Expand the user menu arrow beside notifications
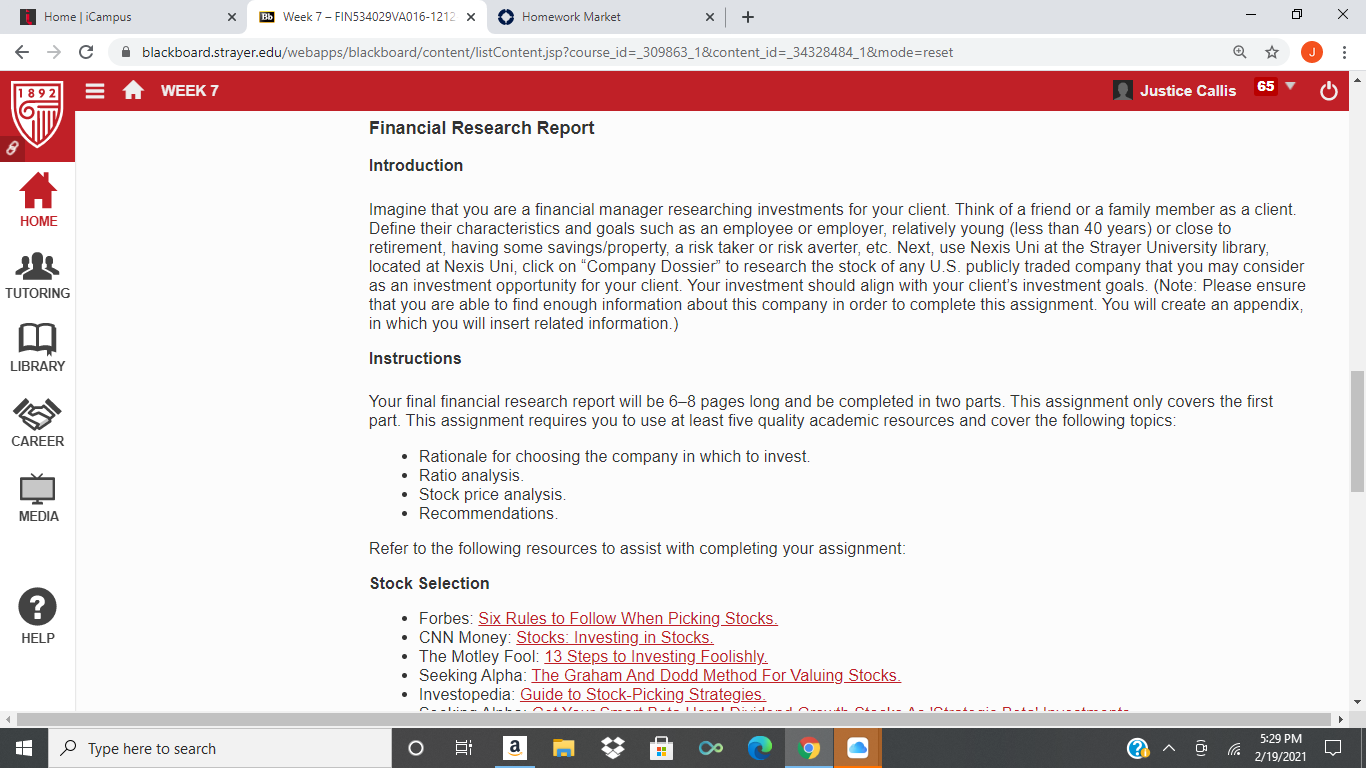The width and height of the screenshot is (1366, 768). (1290, 86)
